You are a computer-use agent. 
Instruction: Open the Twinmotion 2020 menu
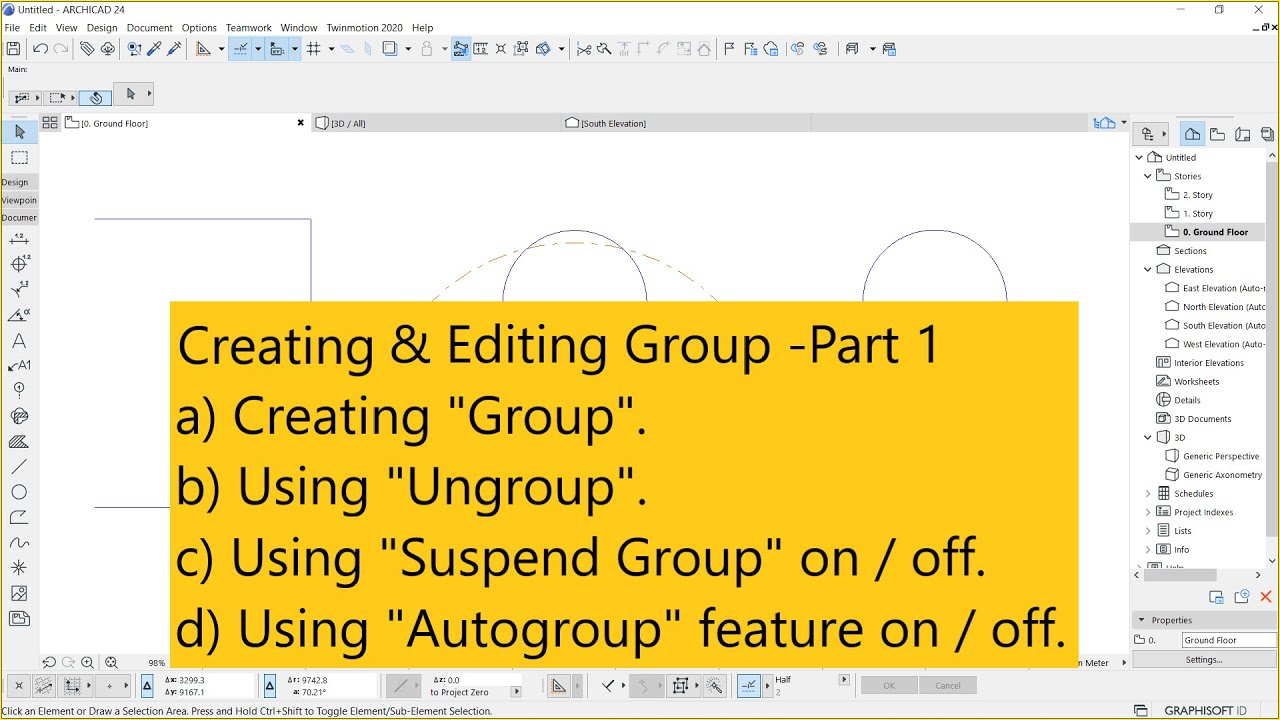coord(364,28)
